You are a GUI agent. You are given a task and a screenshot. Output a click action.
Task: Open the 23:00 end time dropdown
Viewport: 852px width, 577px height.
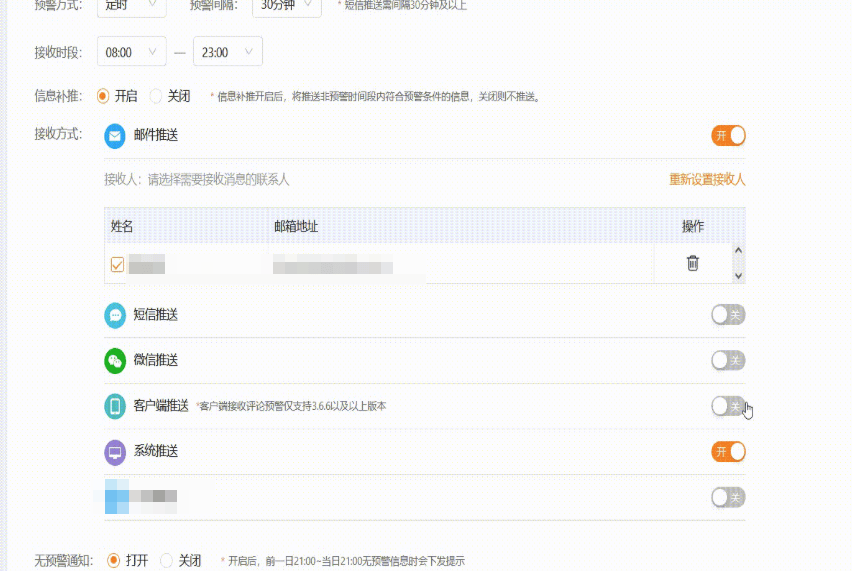[227, 52]
